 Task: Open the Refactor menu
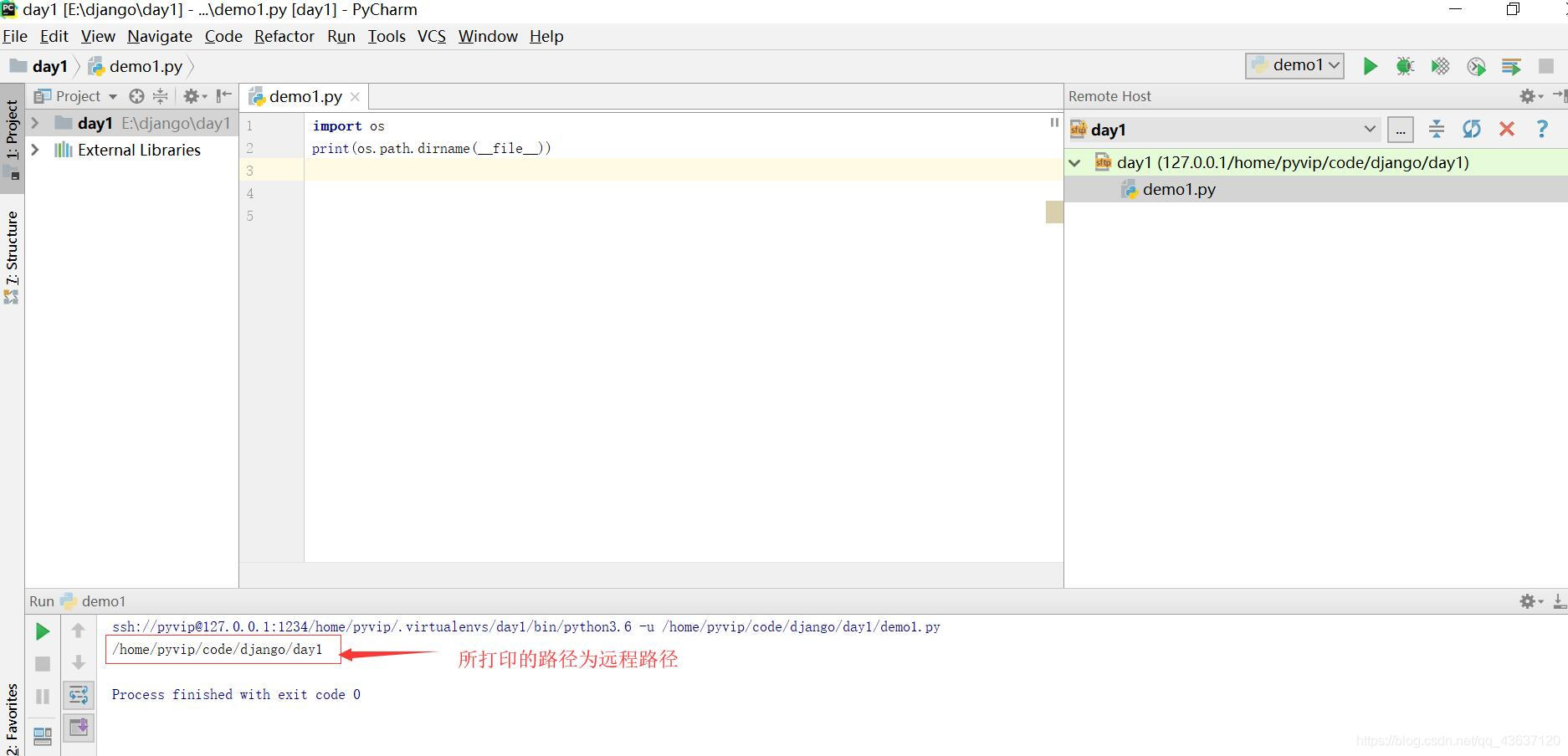click(284, 36)
